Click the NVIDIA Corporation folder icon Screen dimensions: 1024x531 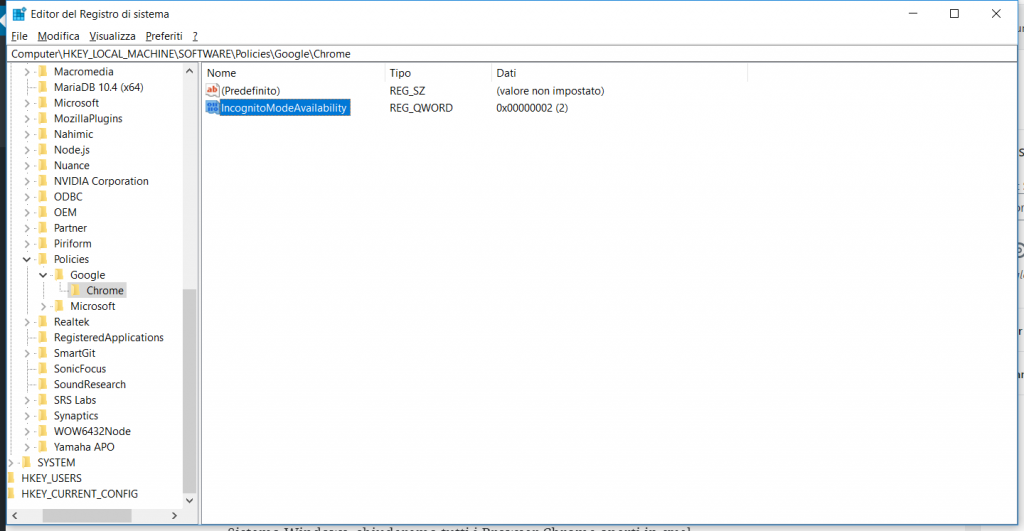[43, 181]
